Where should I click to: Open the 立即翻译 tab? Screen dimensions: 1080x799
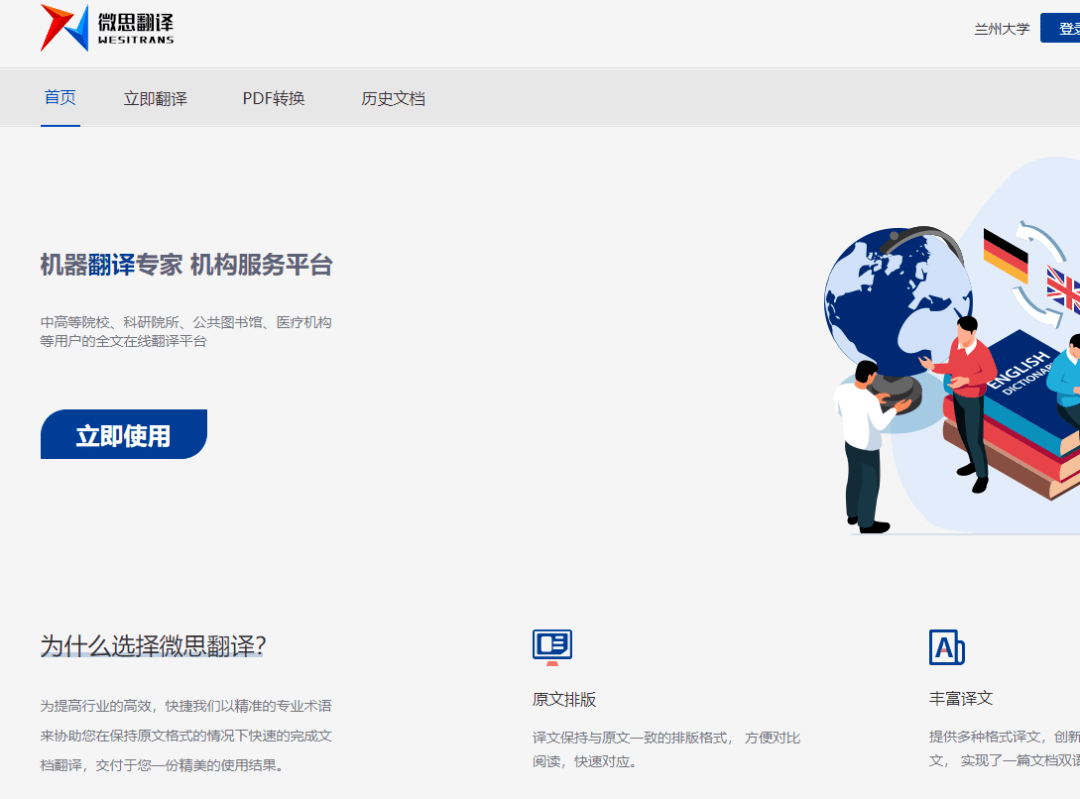155,99
